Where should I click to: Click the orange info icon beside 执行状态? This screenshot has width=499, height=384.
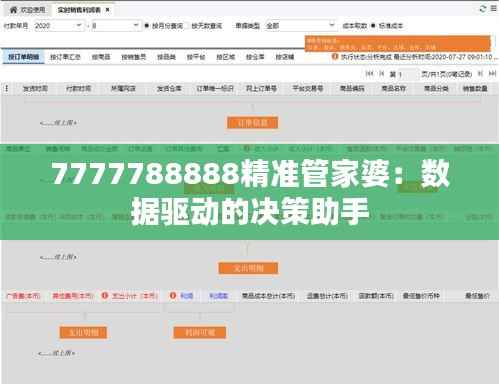coord(335,57)
